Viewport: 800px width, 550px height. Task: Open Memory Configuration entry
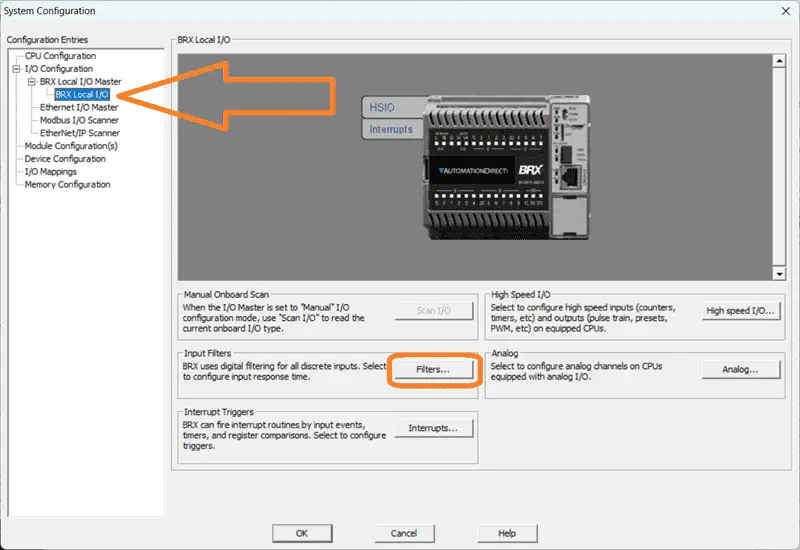pyautogui.click(x=67, y=184)
